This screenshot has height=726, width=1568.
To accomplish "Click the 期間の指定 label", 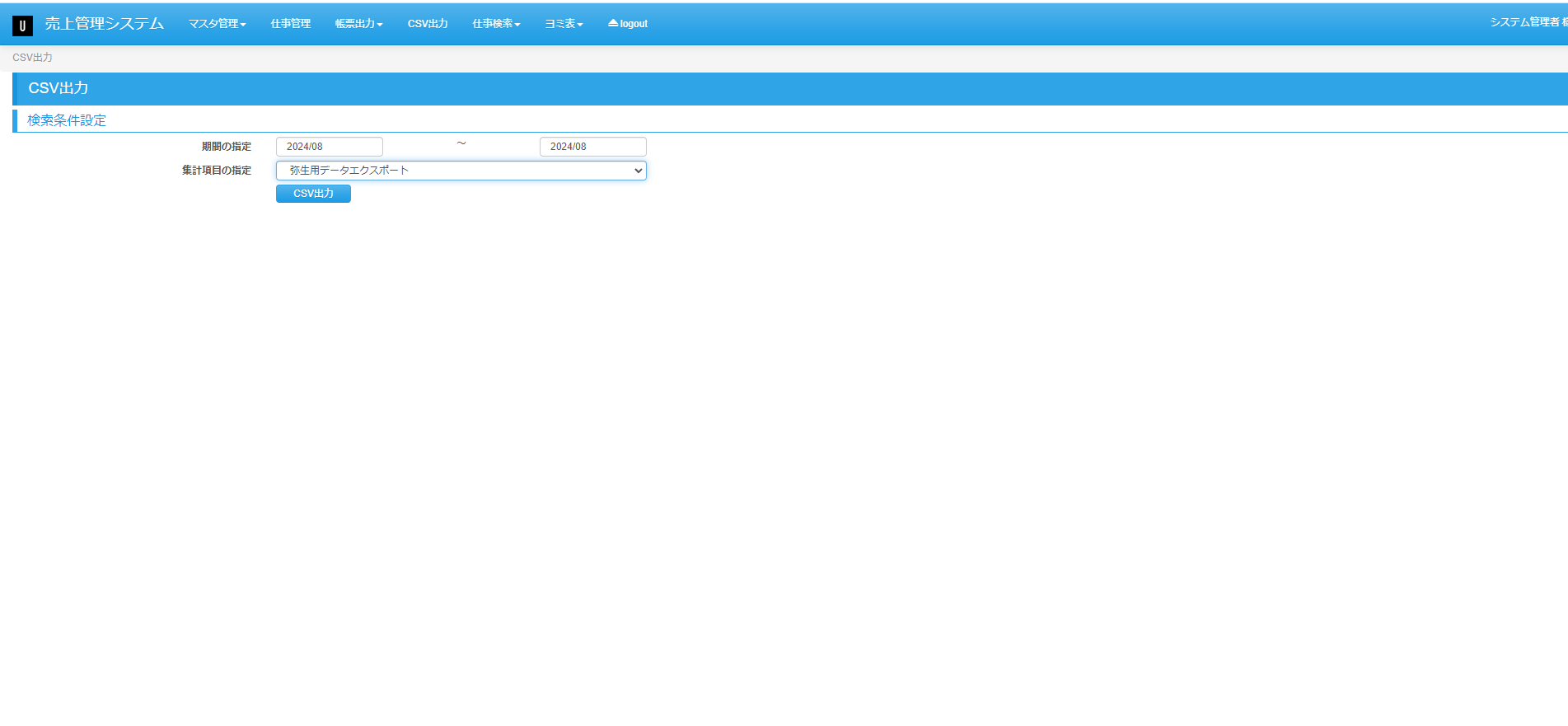I will (227, 147).
